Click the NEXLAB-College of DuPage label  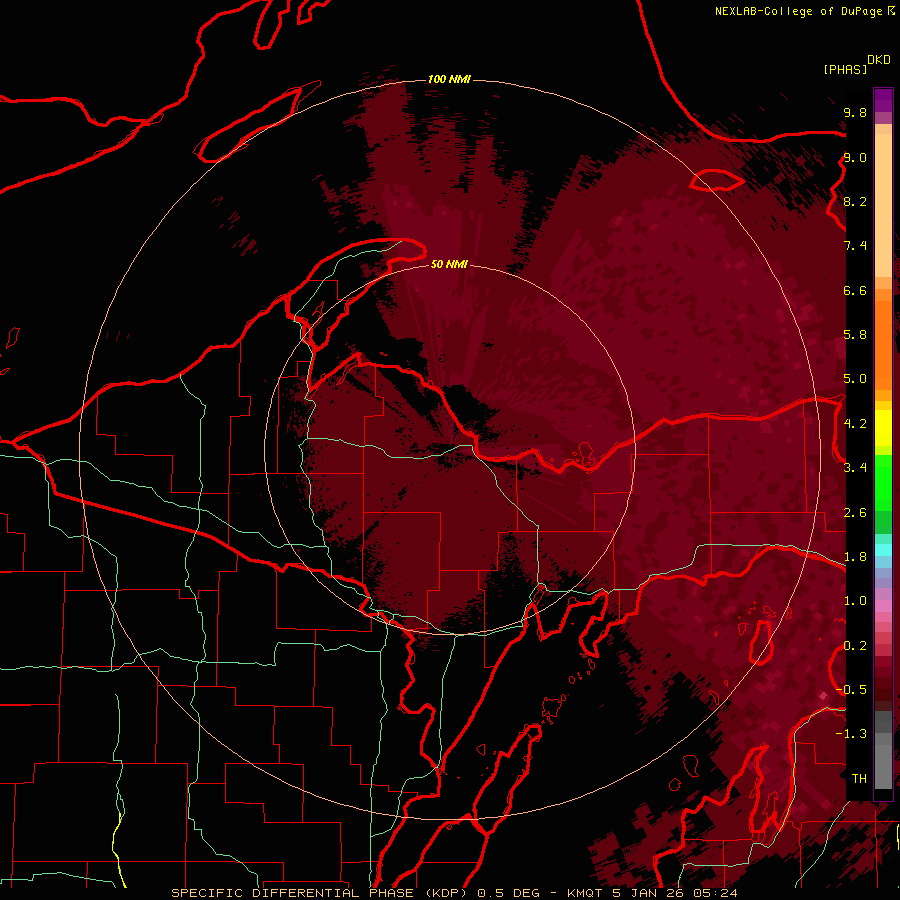tap(799, 11)
